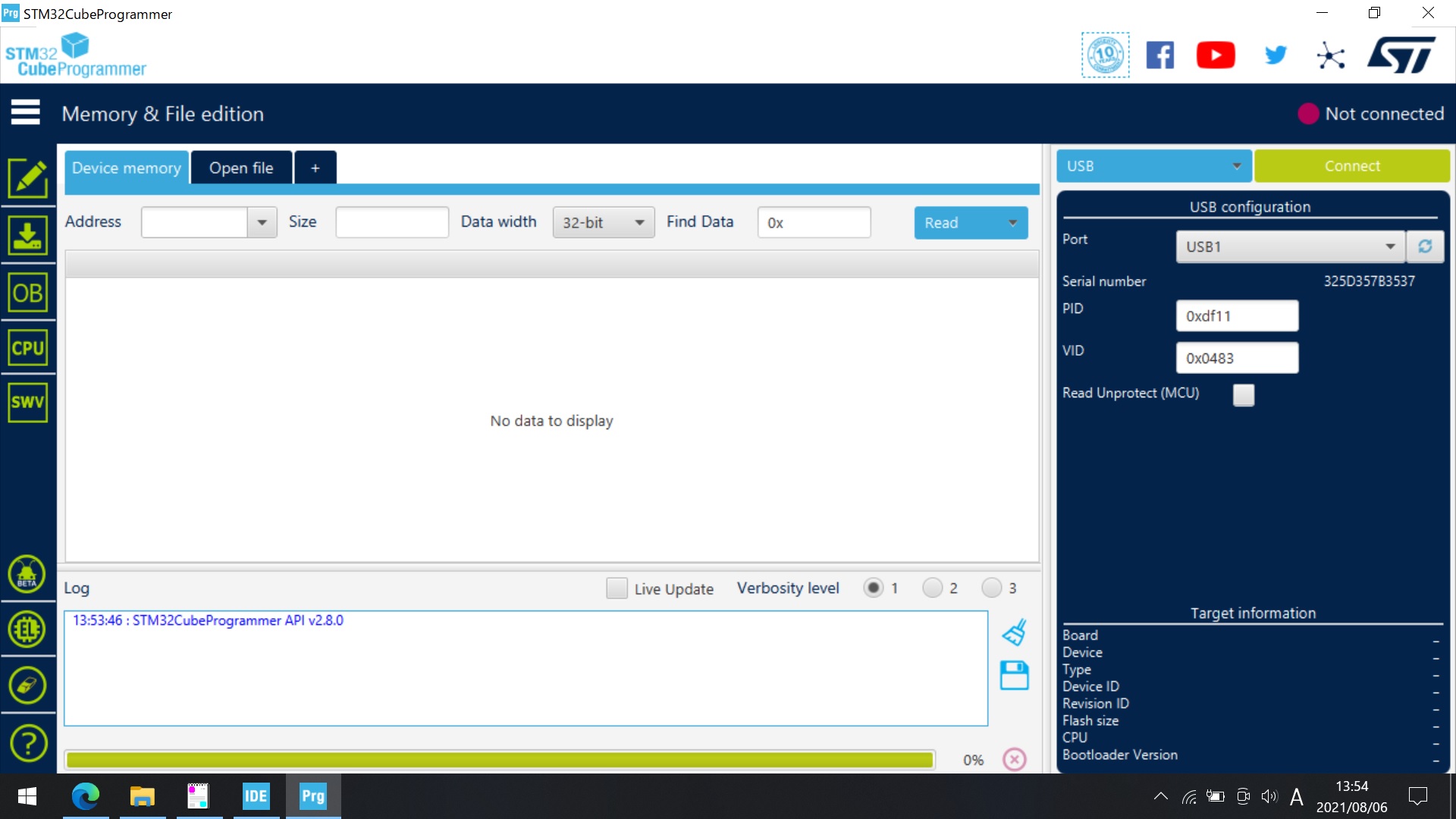Open the Option Bytes (OB) panel
Image resolution: width=1456 pixels, height=819 pixels.
coord(28,293)
